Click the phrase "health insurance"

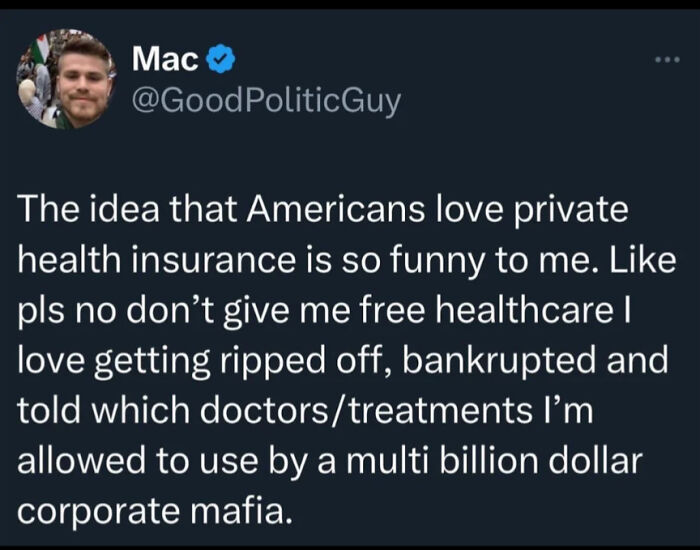tap(157, 259)
